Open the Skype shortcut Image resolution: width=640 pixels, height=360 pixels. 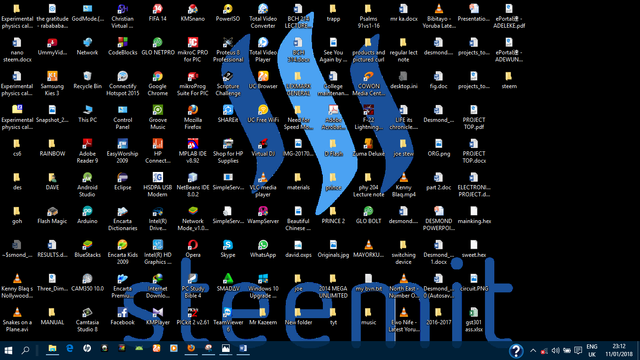pyautogui.click(x=228, y=249)
